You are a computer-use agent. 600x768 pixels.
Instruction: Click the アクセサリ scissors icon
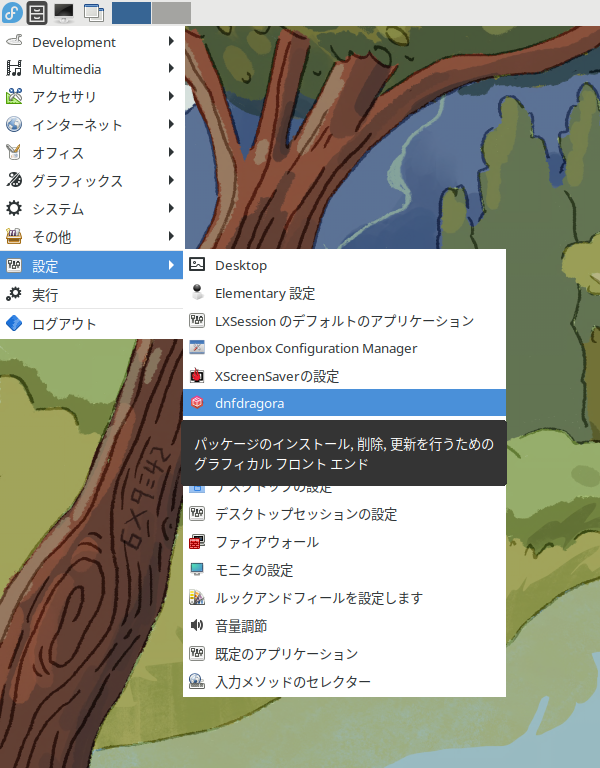pyautogui.click(x=14, y=96)
